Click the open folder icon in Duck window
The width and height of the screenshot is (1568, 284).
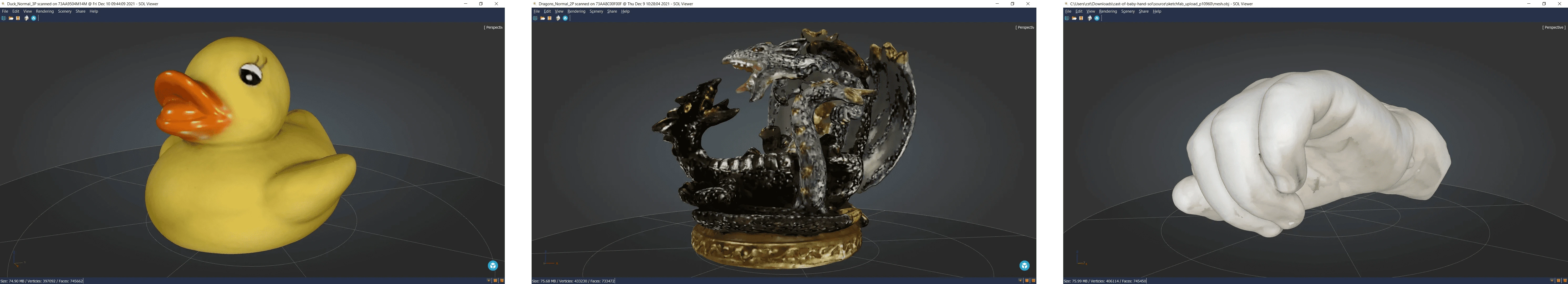click(x=11, y=18)
